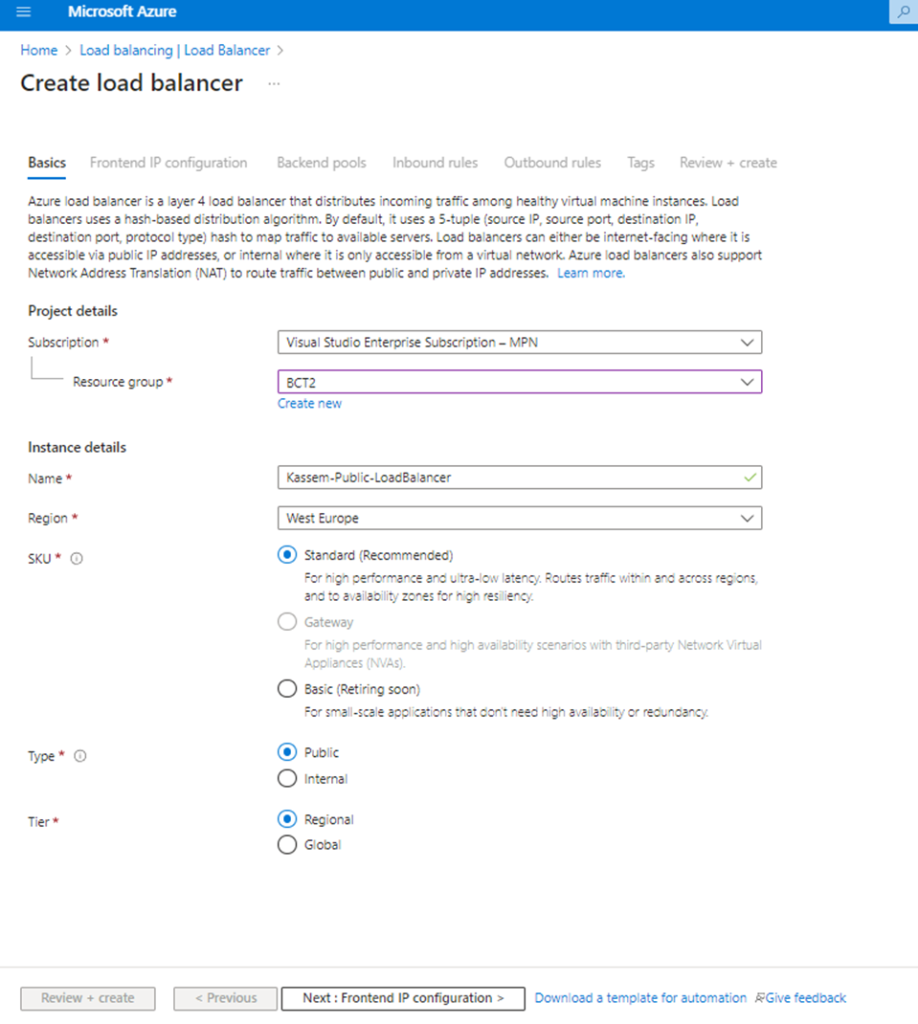The width and height of the screenshot is (918, 1024).
Task: Open the Region dropdown
Action: (x=520, y=518)
